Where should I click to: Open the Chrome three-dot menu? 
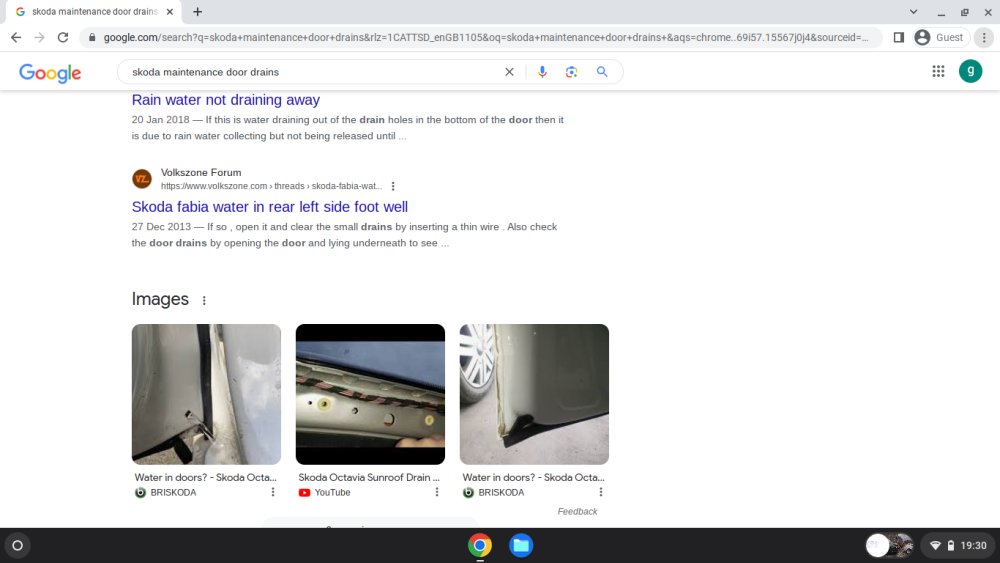(x=984, y=38)
